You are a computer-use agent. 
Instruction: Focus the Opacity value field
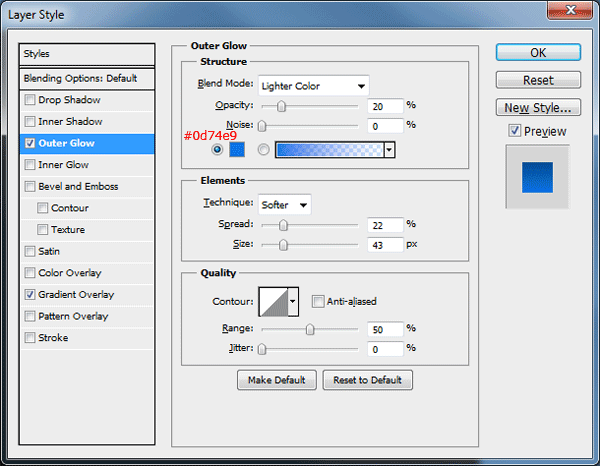385,106
